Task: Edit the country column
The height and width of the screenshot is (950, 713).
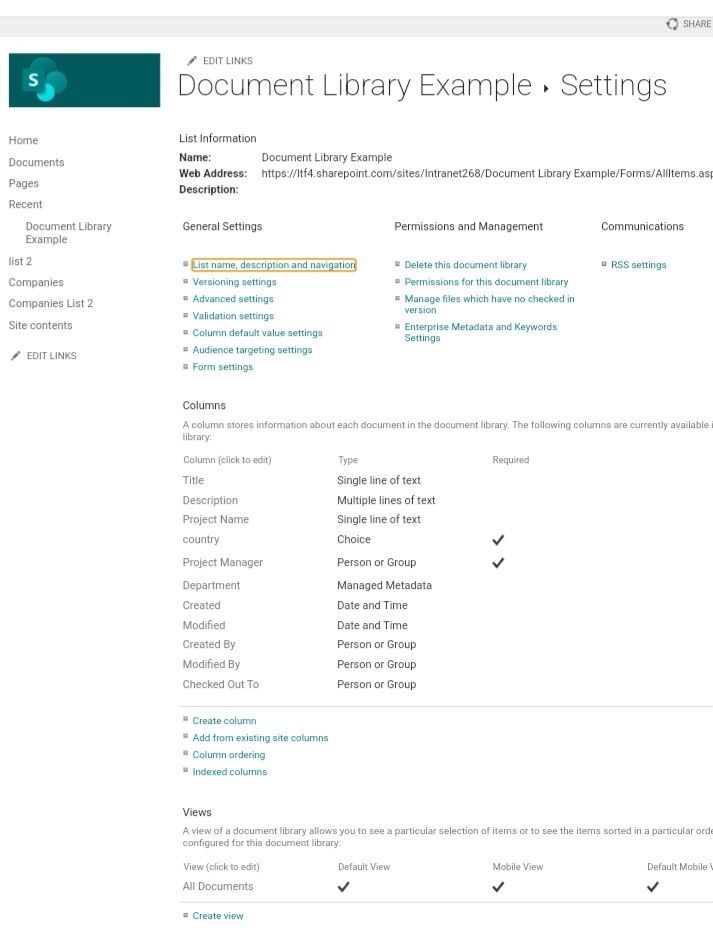Action: point(201,540)
